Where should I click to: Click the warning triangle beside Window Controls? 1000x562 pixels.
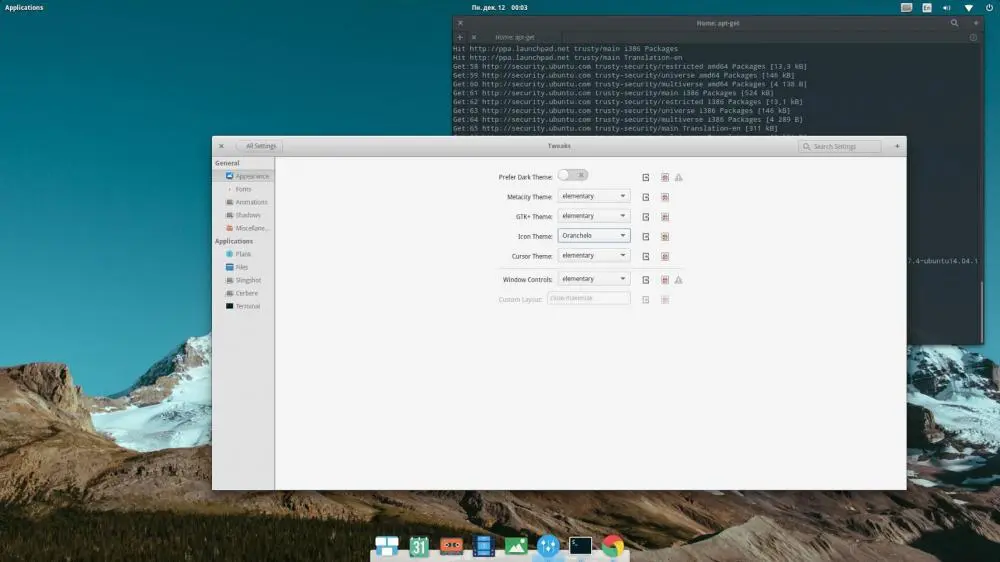tap(679, 280)
